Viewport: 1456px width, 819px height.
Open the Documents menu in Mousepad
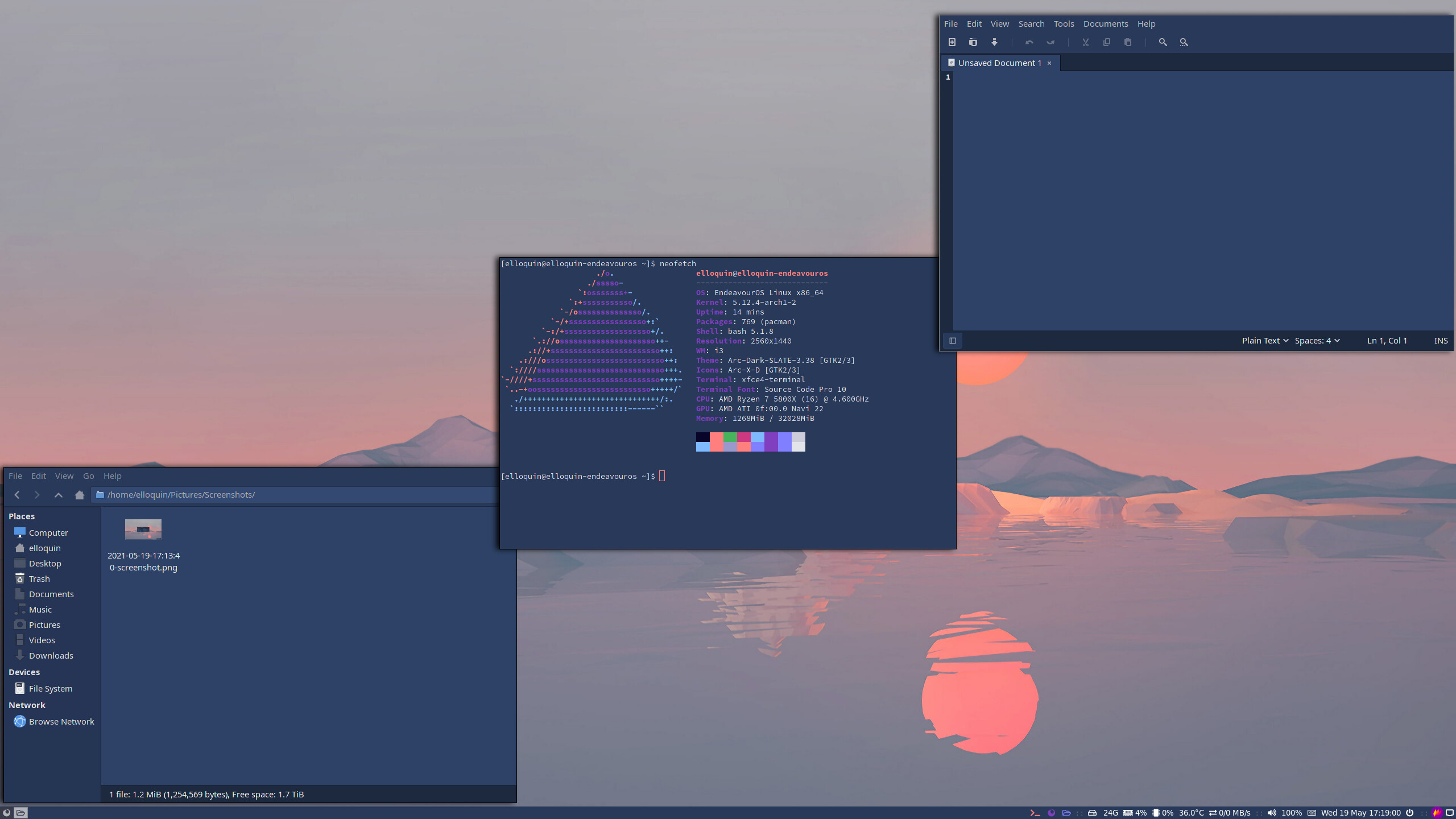pyautogui.click(x=1105, y=23)
